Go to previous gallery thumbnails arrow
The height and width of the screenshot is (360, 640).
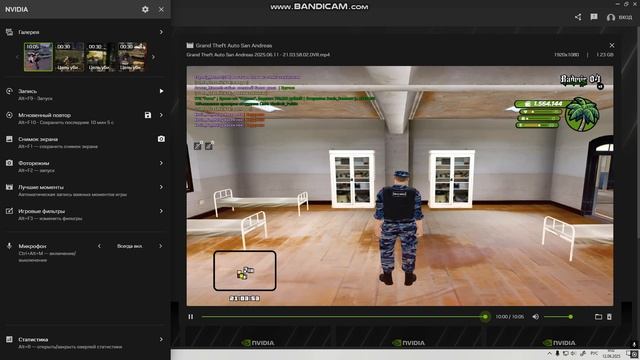pos(17,57)
